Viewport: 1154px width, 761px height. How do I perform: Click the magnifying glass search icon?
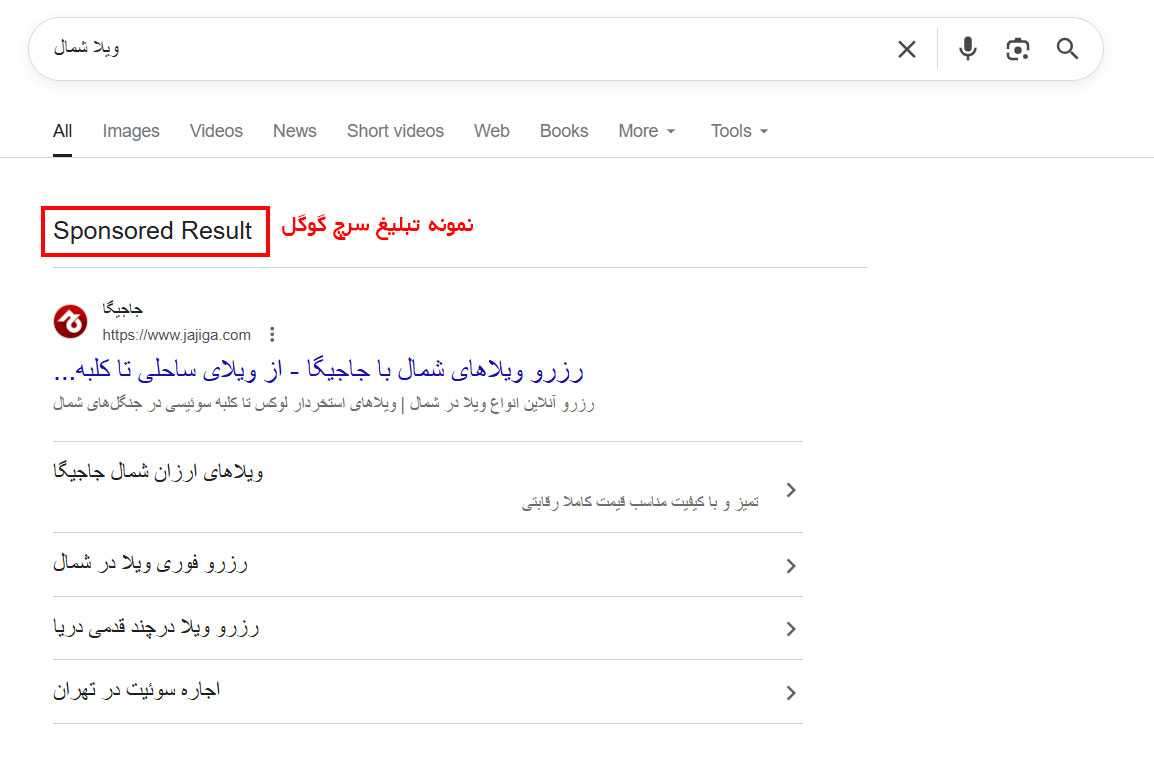pyautogui.click(x=1067, y=49)
